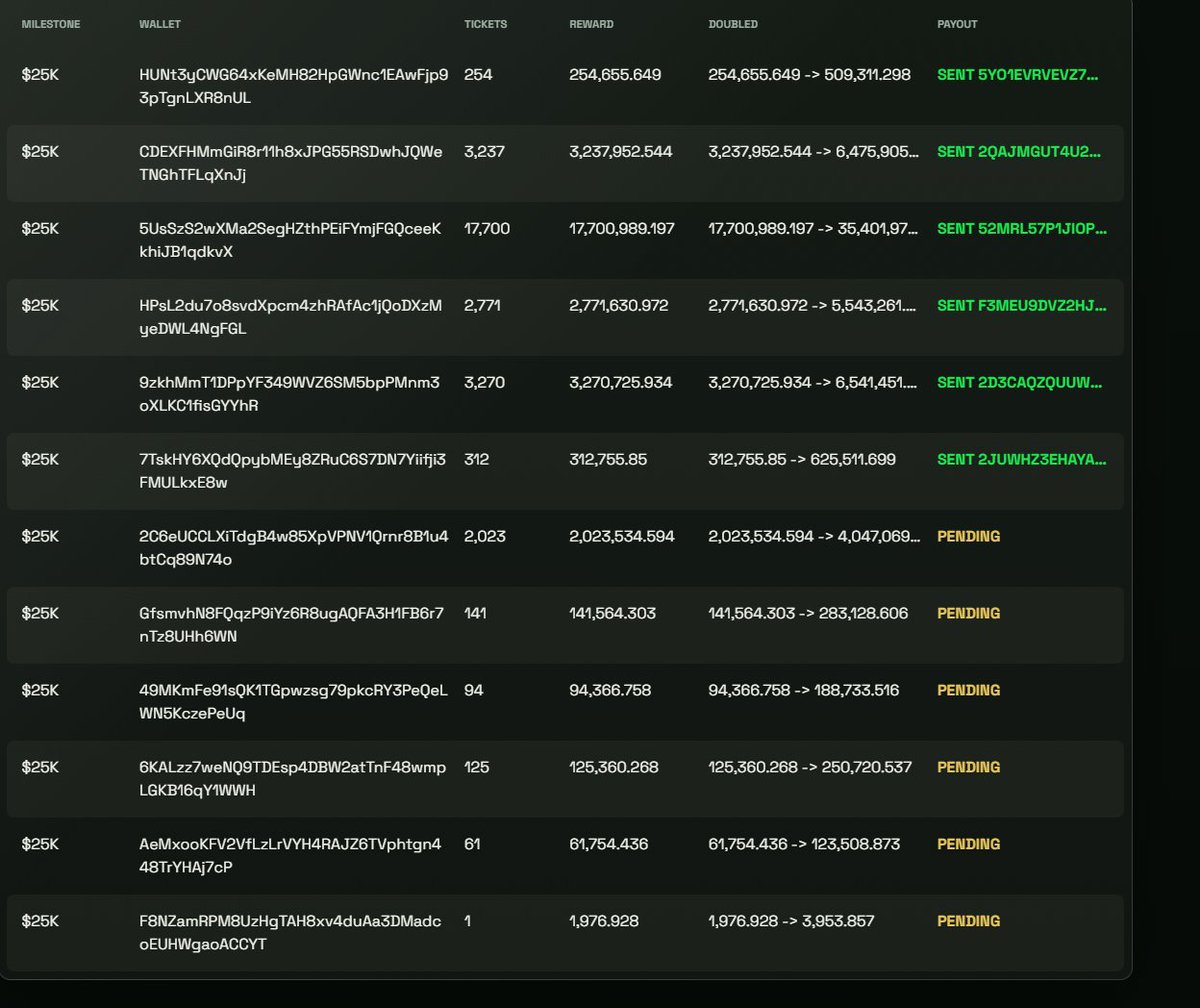Open the SENT 2JUWHZ3EHAYA payout link
Image resolution: width=1200 pixels, height=1008 pixels.
click(1022, 460)
